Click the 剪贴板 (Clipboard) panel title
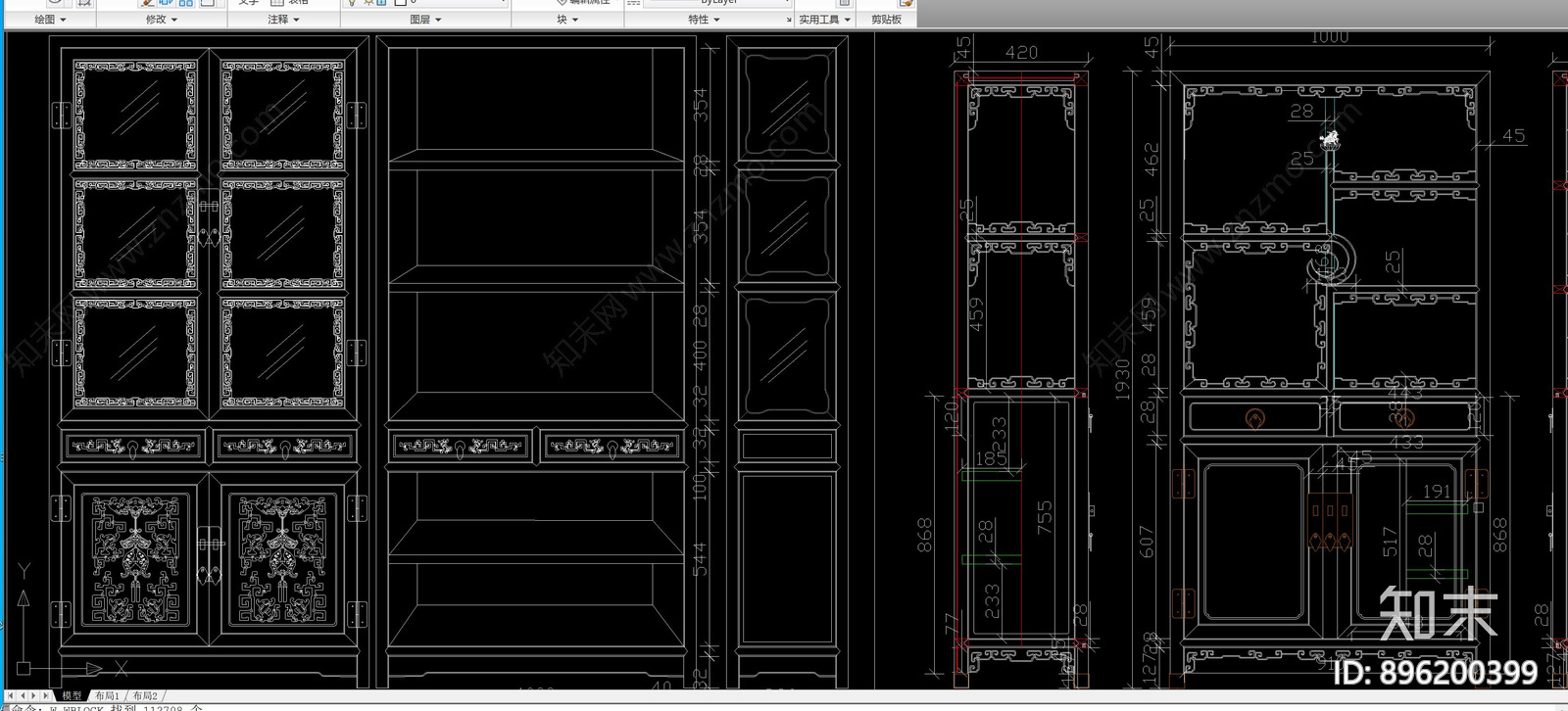Screen dimensions: 1568x711 point(886,19)
